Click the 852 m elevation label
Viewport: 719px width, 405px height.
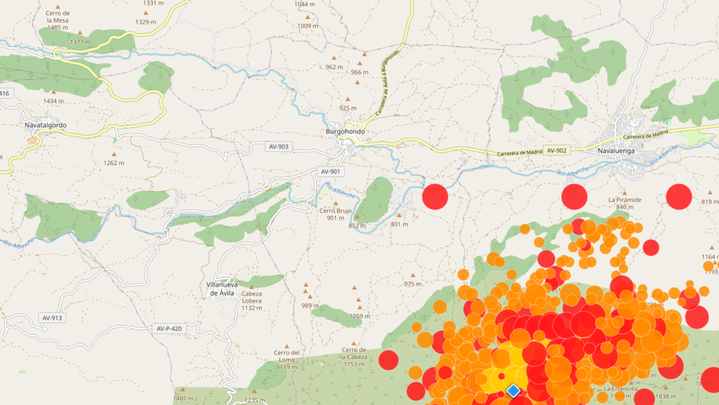coord(357,225)
